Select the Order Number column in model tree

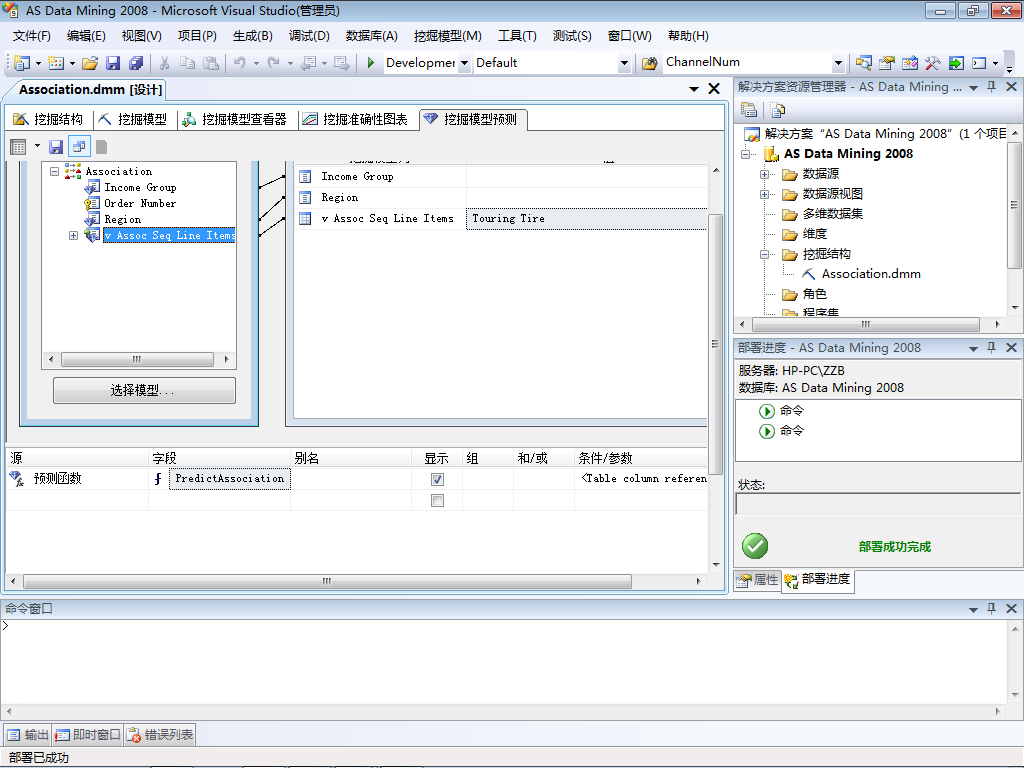pos(140,203)
